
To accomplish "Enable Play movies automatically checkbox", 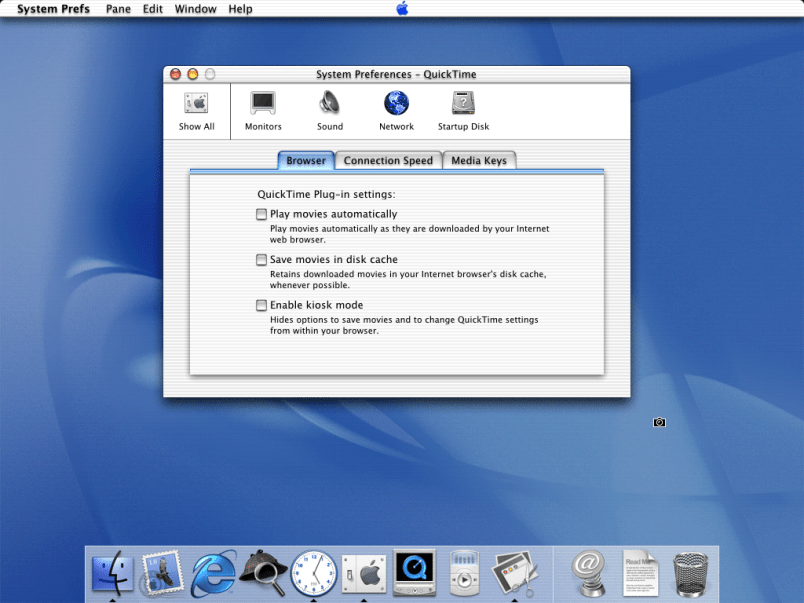I will [x=262, y=214].
